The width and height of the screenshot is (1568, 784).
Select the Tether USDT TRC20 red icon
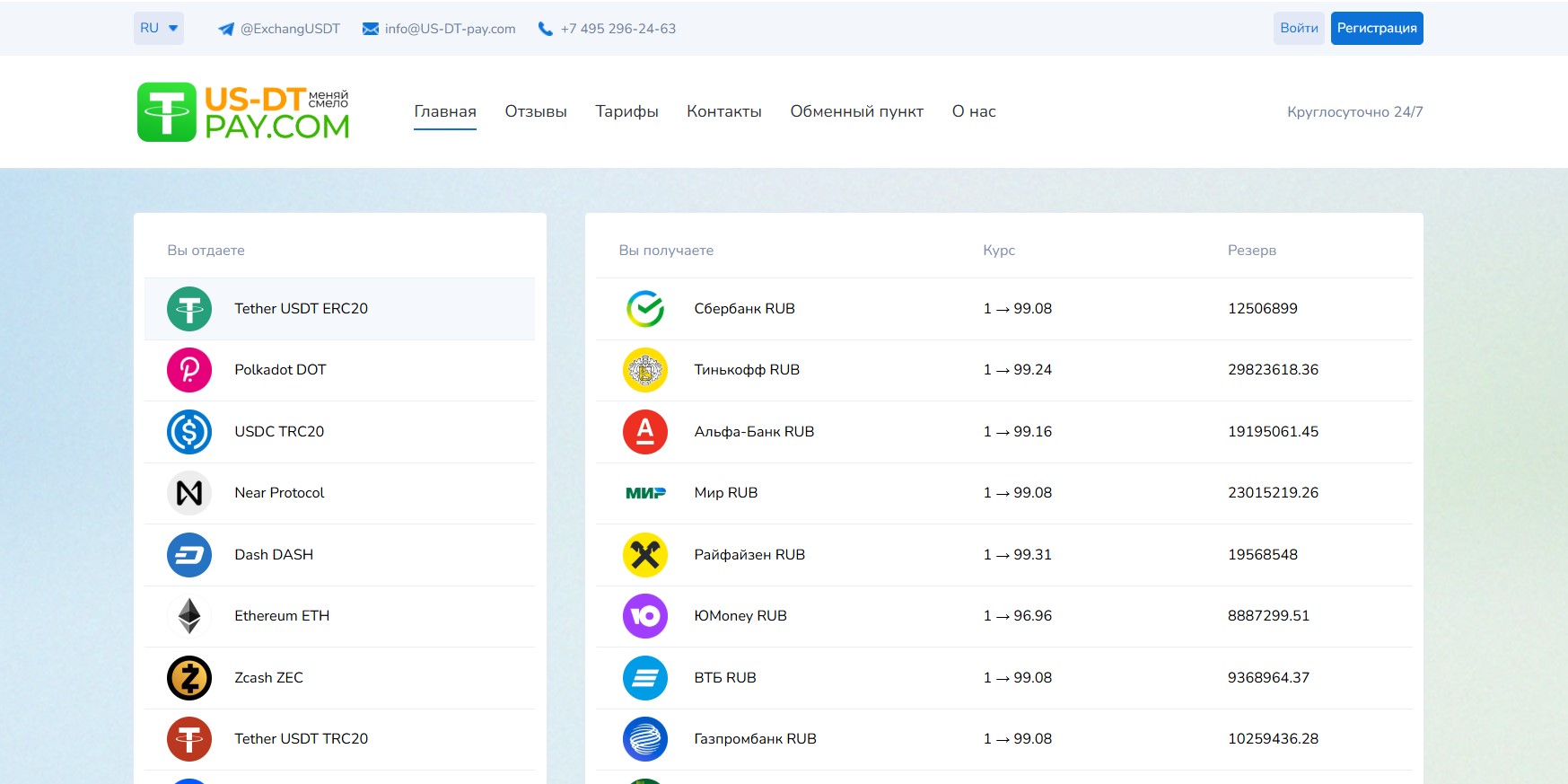point(189,739)
